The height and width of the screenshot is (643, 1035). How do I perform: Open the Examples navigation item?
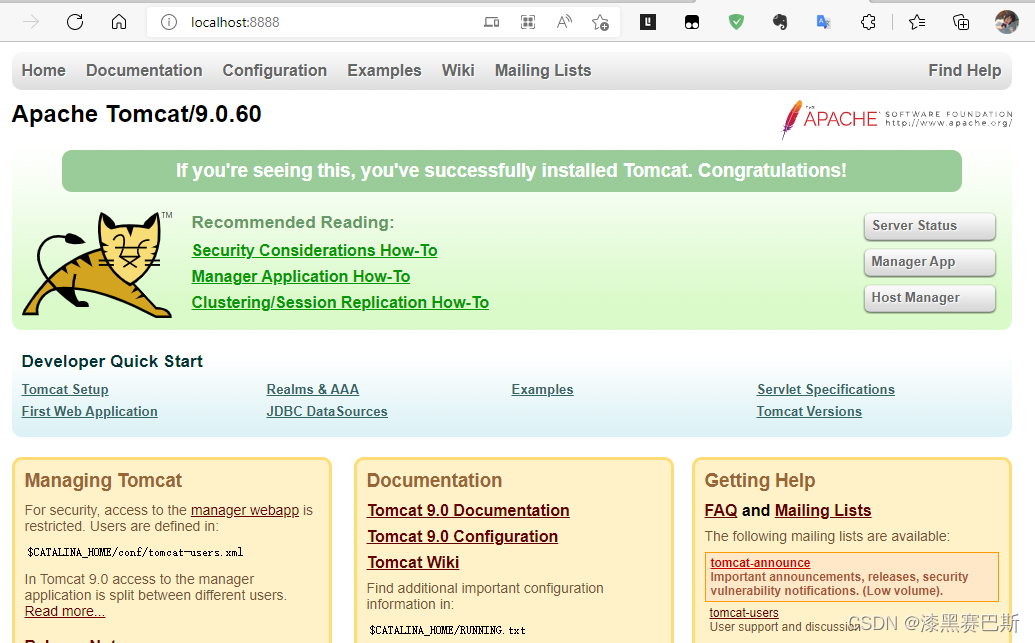click(384, 71)
